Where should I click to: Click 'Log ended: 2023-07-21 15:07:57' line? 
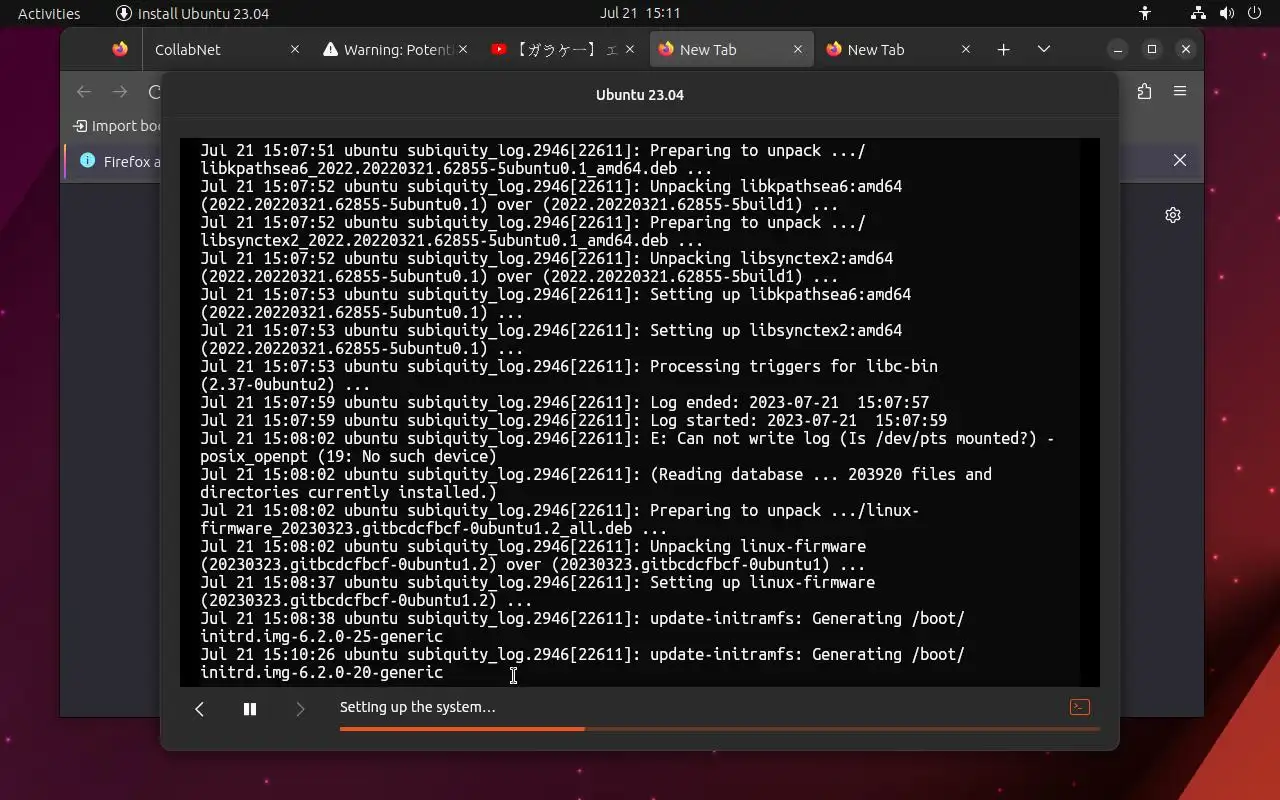[x=565, y=403]
